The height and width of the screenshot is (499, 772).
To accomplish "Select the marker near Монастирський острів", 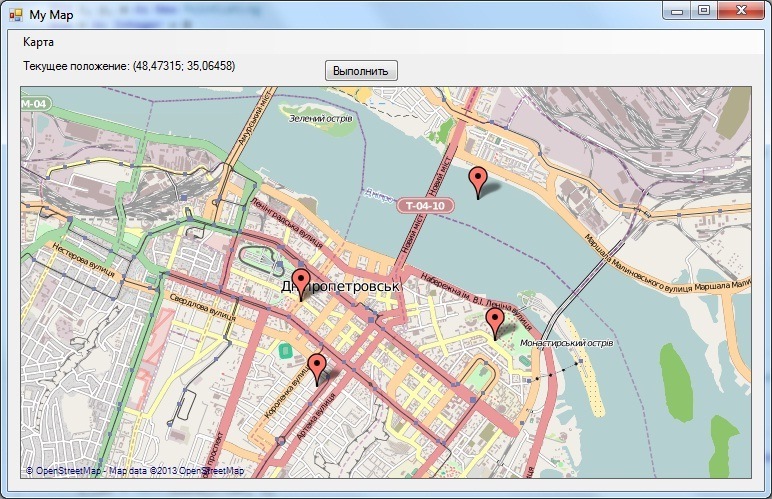I will coord(495,324).
